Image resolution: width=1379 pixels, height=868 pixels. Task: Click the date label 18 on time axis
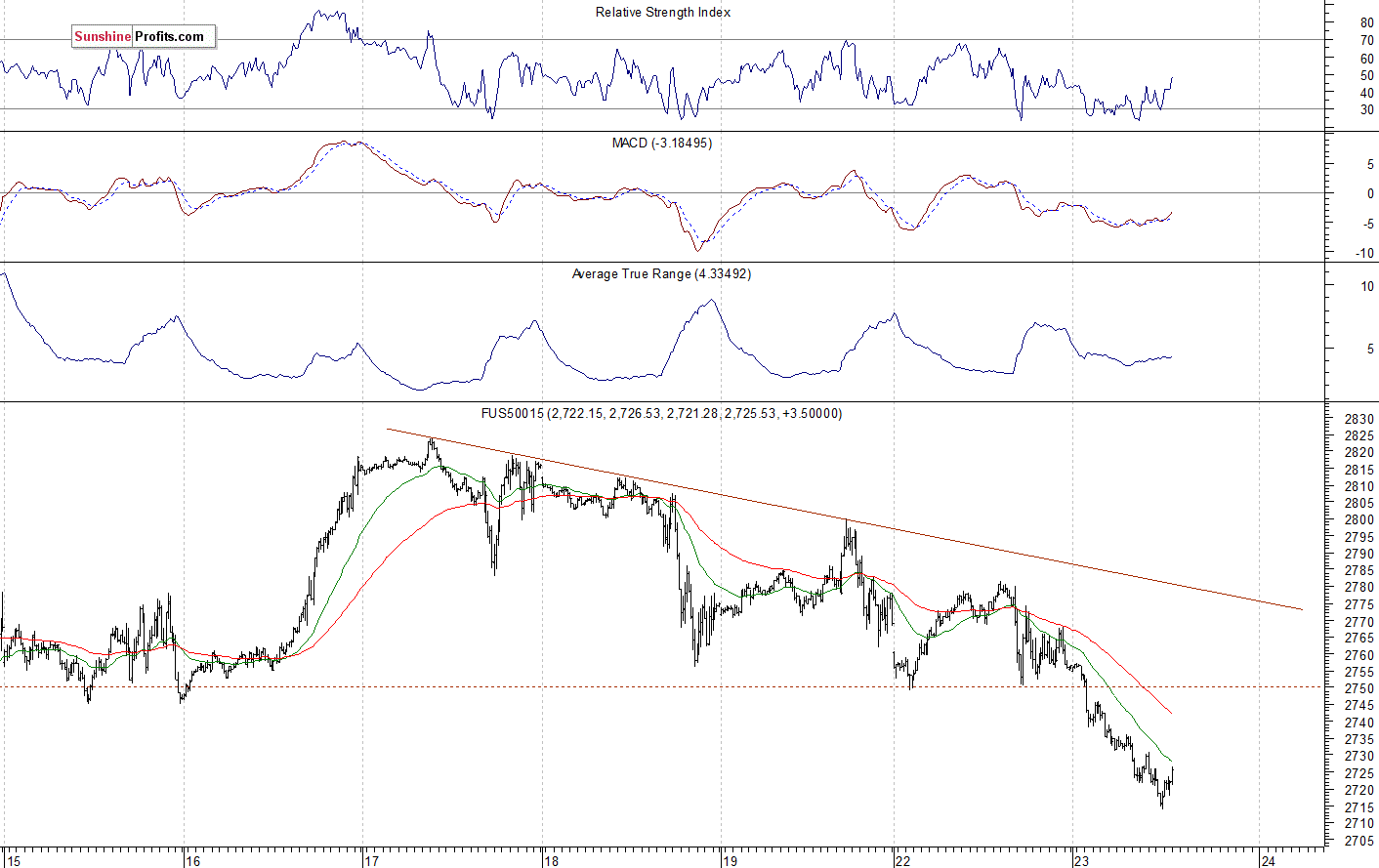pyautogui.click(x=552, y=861)
